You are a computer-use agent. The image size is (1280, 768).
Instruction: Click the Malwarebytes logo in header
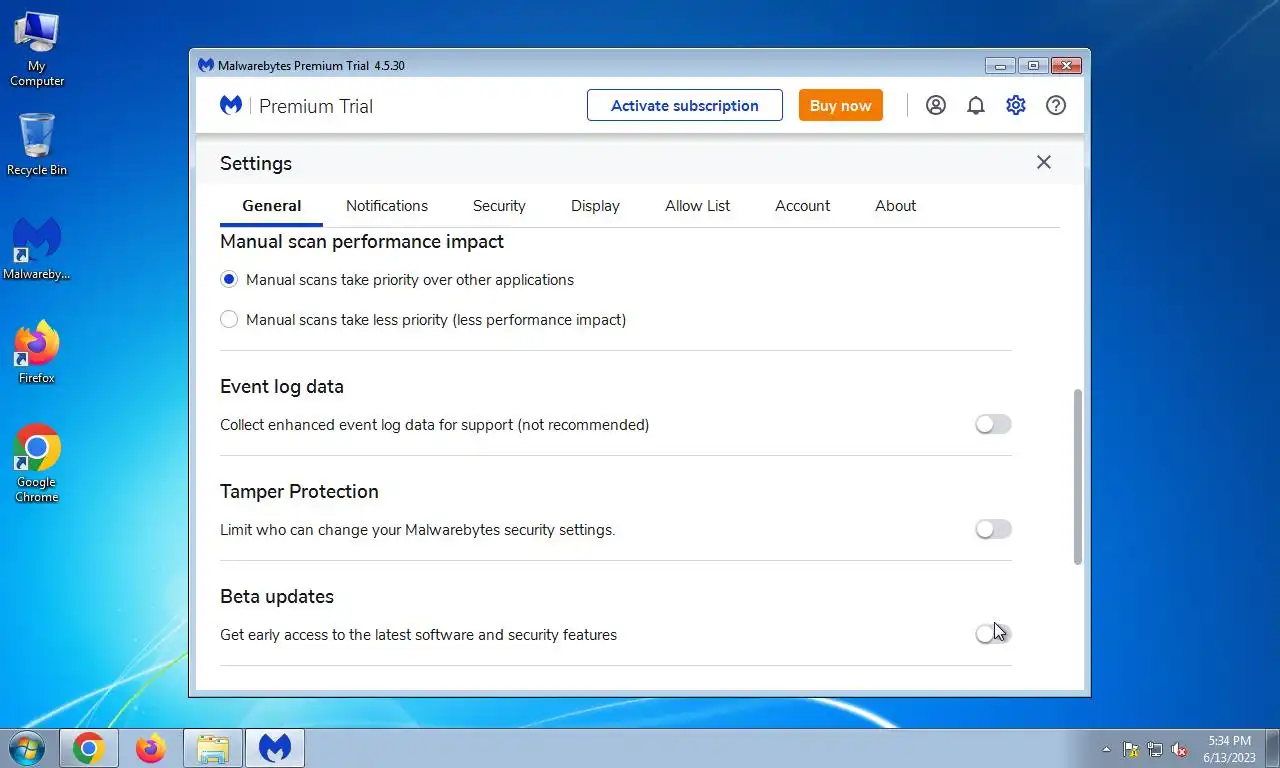[x=231, y=105]
